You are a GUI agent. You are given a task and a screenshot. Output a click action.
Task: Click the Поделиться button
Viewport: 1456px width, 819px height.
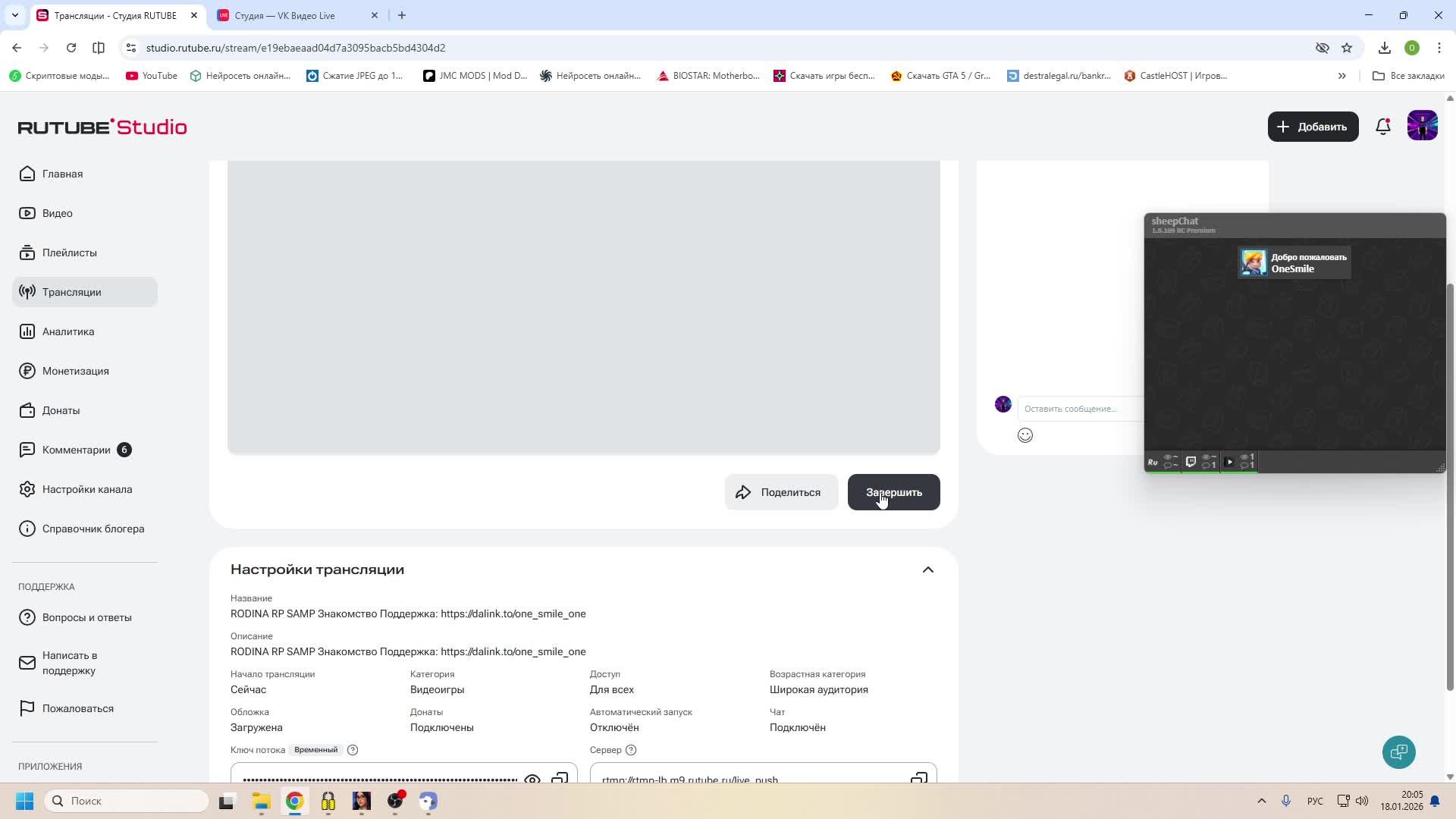click(x=781, y=492)
